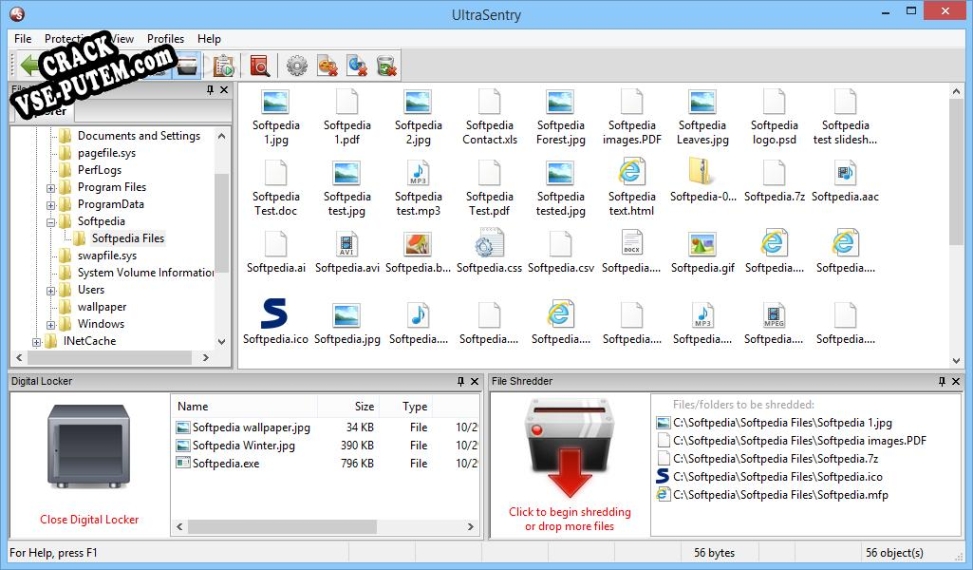
Task: Select the Softpedia-0... zipped folder icon
Action: tap(702, 172)
